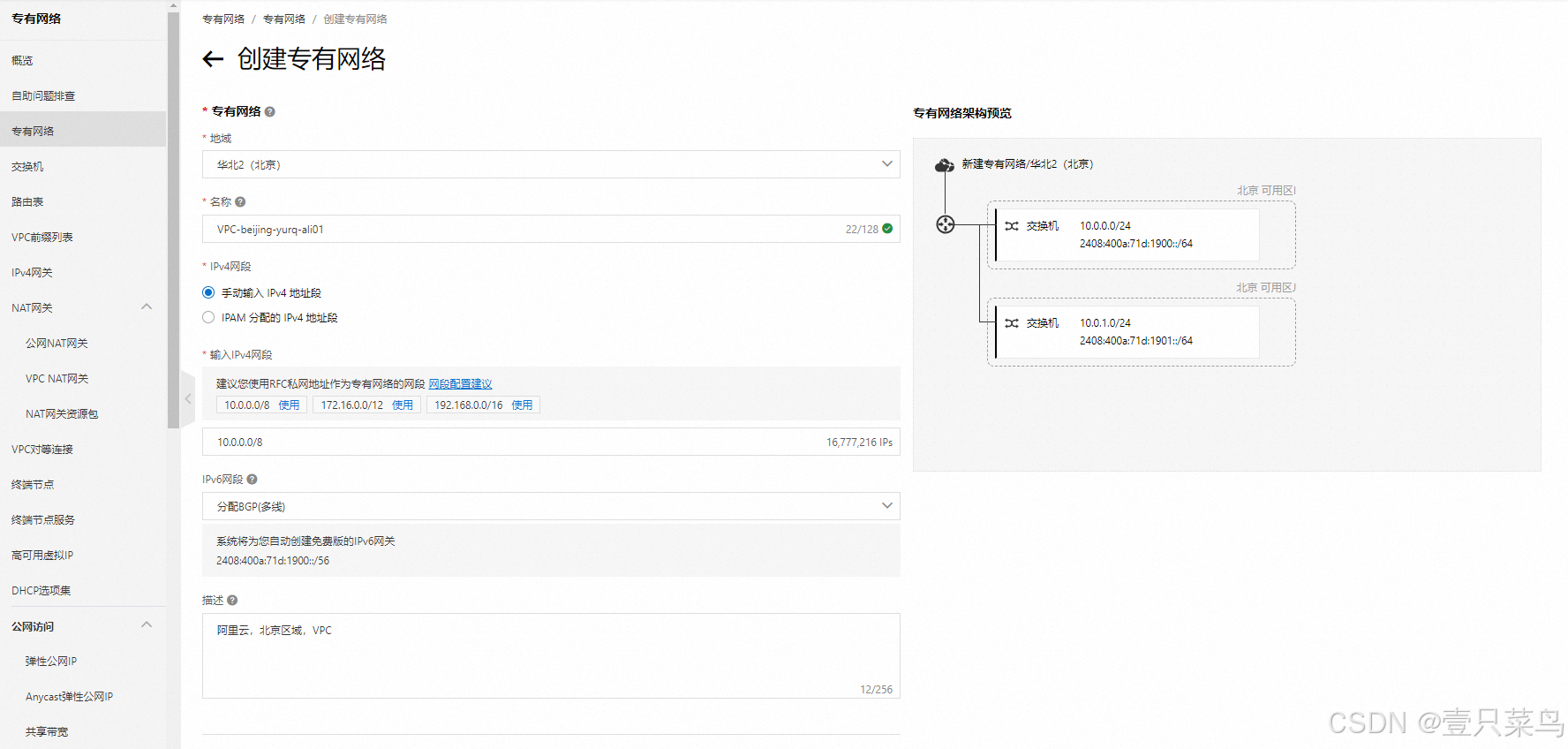Select 专有网络 sidebar item
Image resolution: width=1568 pixels, height=749 pixels.
[83, 131]
